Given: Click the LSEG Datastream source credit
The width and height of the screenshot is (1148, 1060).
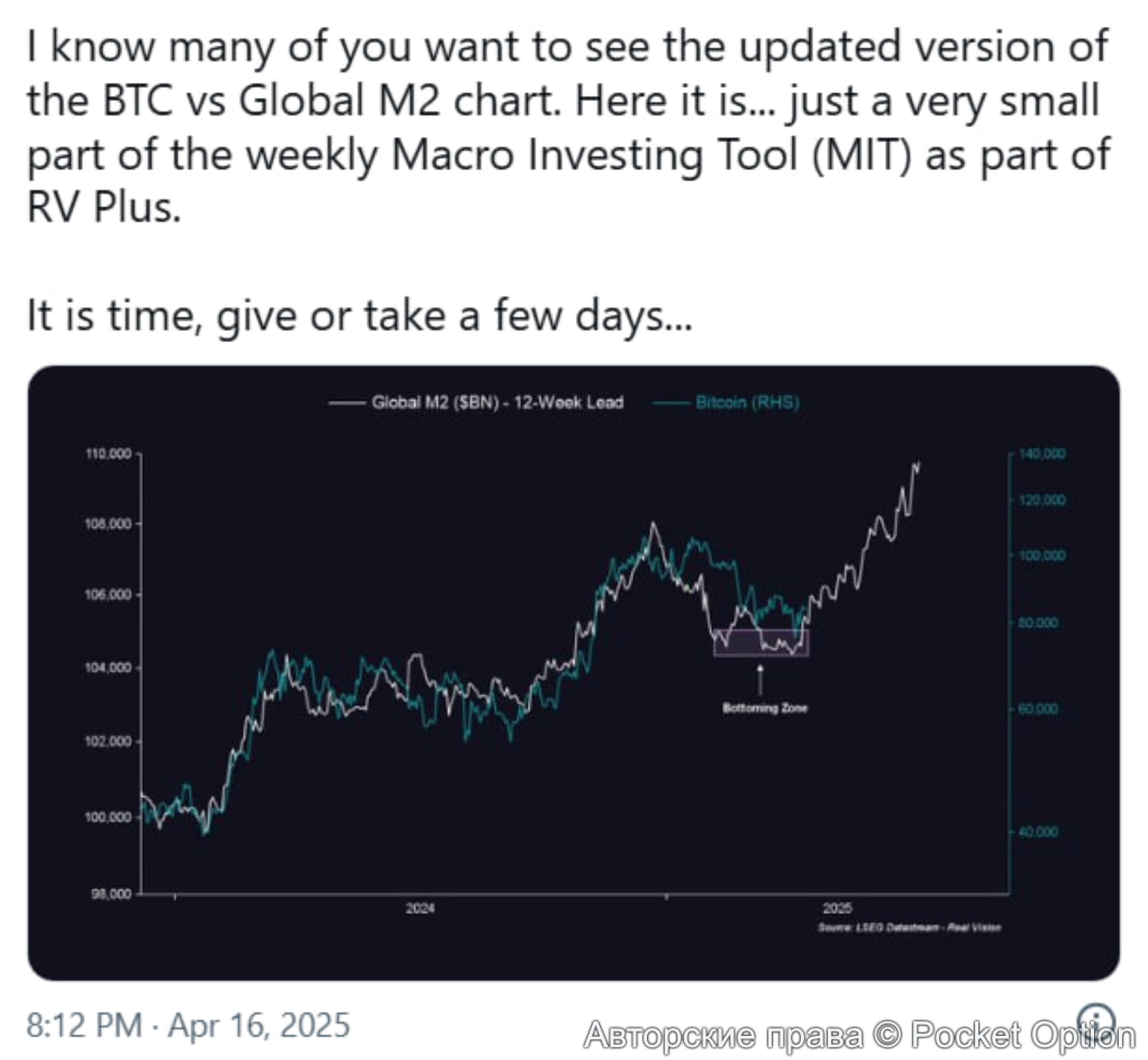Looking at the screenshot, I should pos(909,927).
